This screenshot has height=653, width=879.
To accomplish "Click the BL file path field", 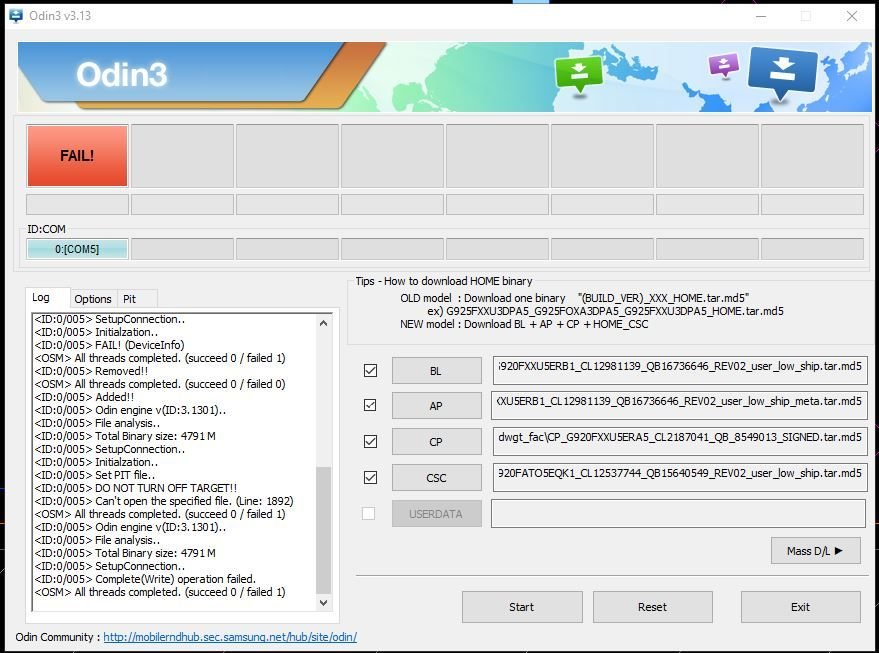I will point(679,370).
